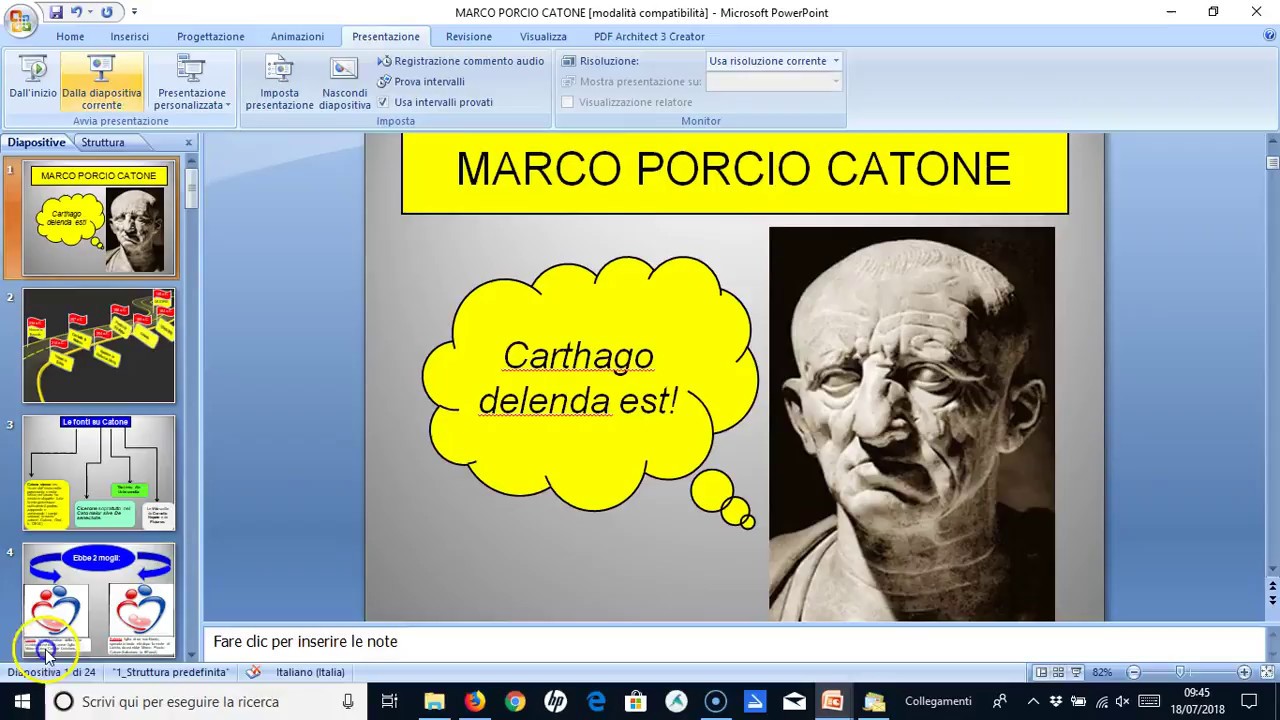Image resolution: width=1280 pixels, height=720 pixels.
Task: Click the 82% zoom level
Action: point(1102,672)
